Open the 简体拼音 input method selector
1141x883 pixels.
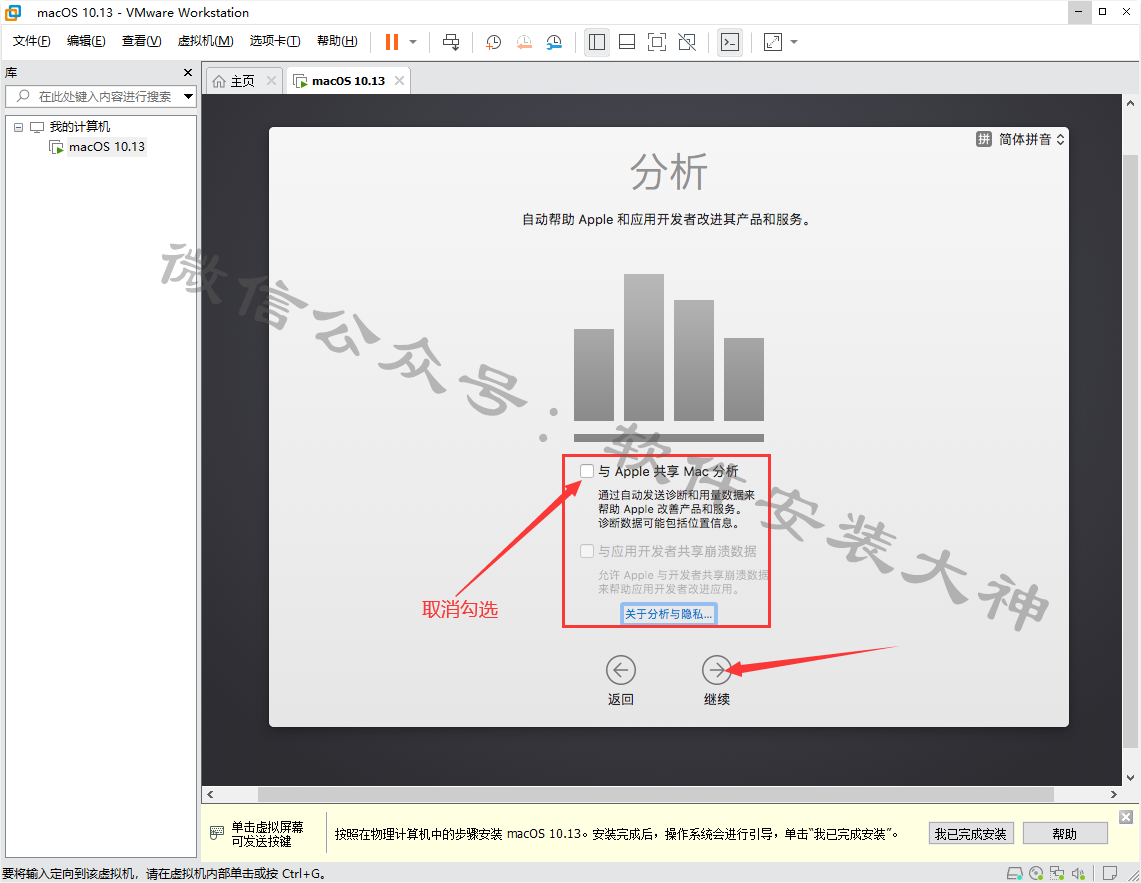1020,139
